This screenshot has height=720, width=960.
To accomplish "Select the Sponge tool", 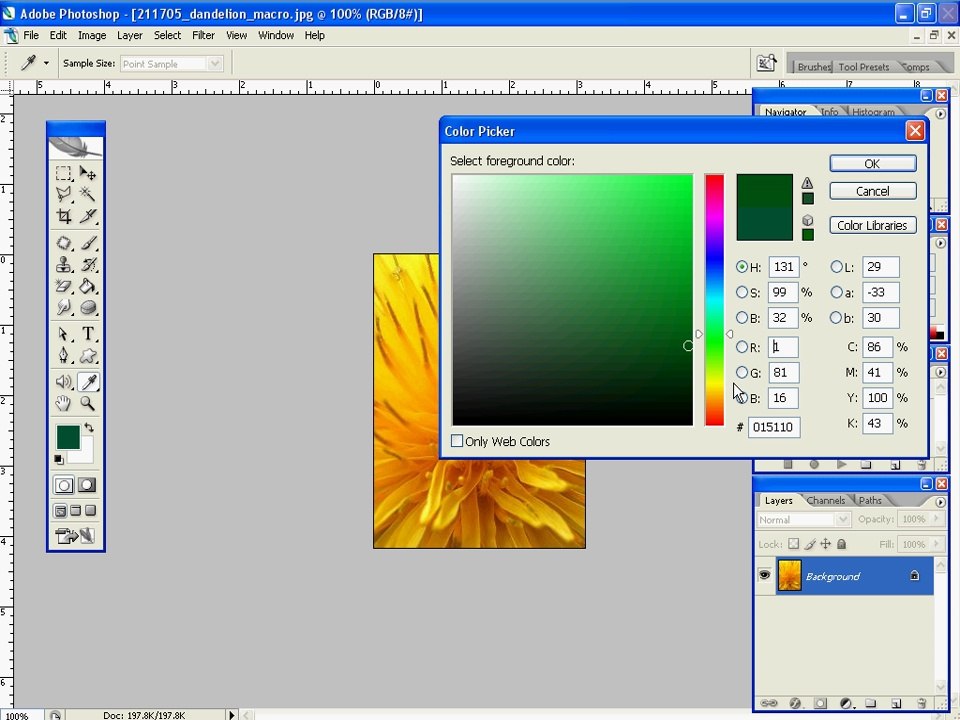I will coord(88,307).
